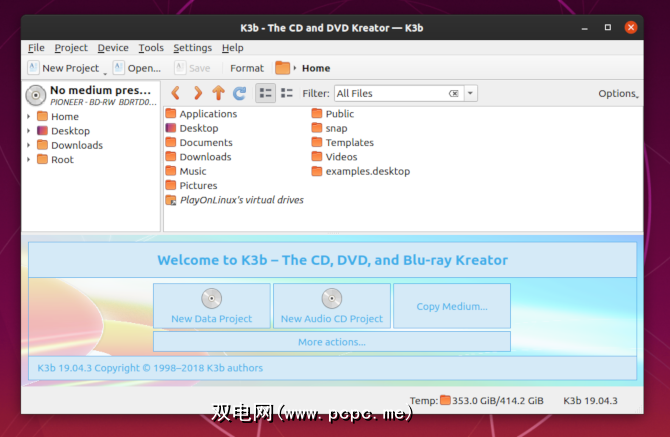Switch to compact list view icon

tap(287, 93)
